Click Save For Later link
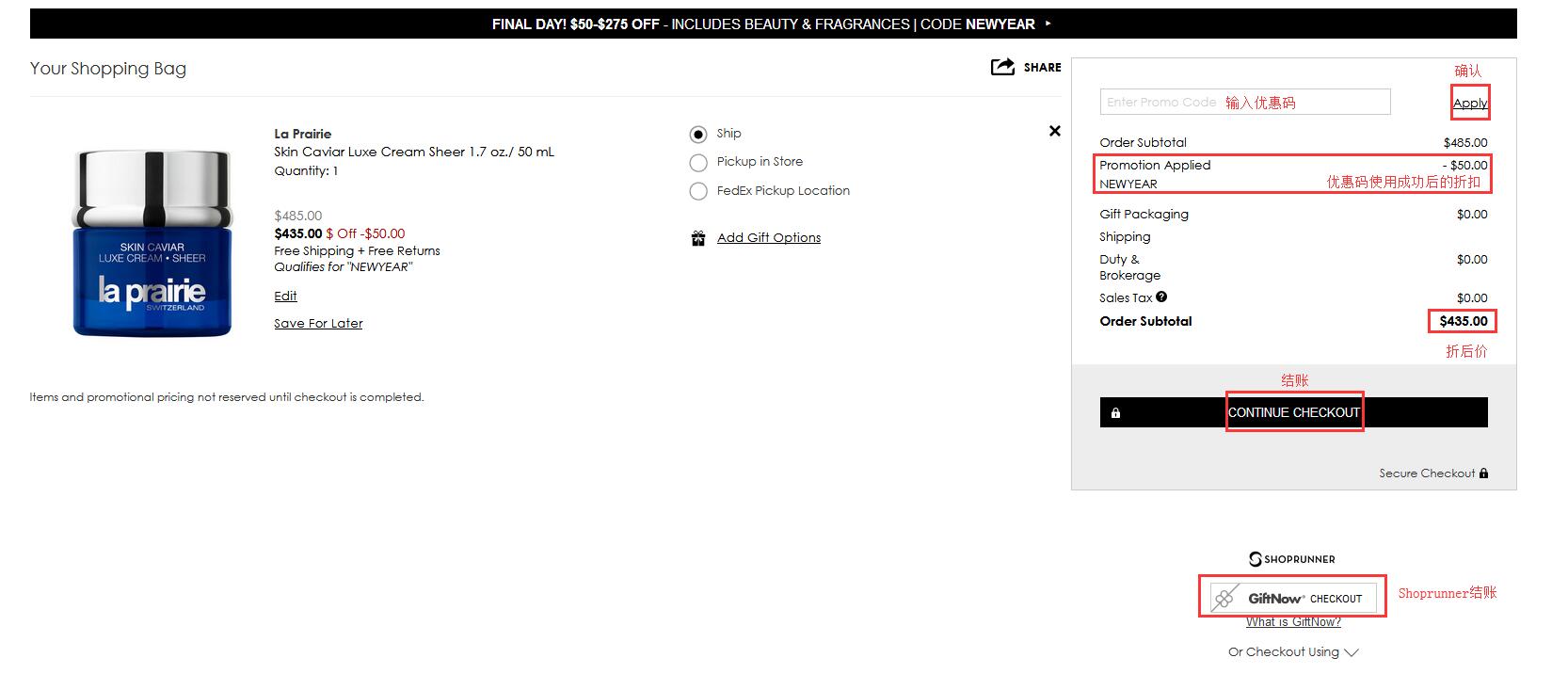 (318, 323)
